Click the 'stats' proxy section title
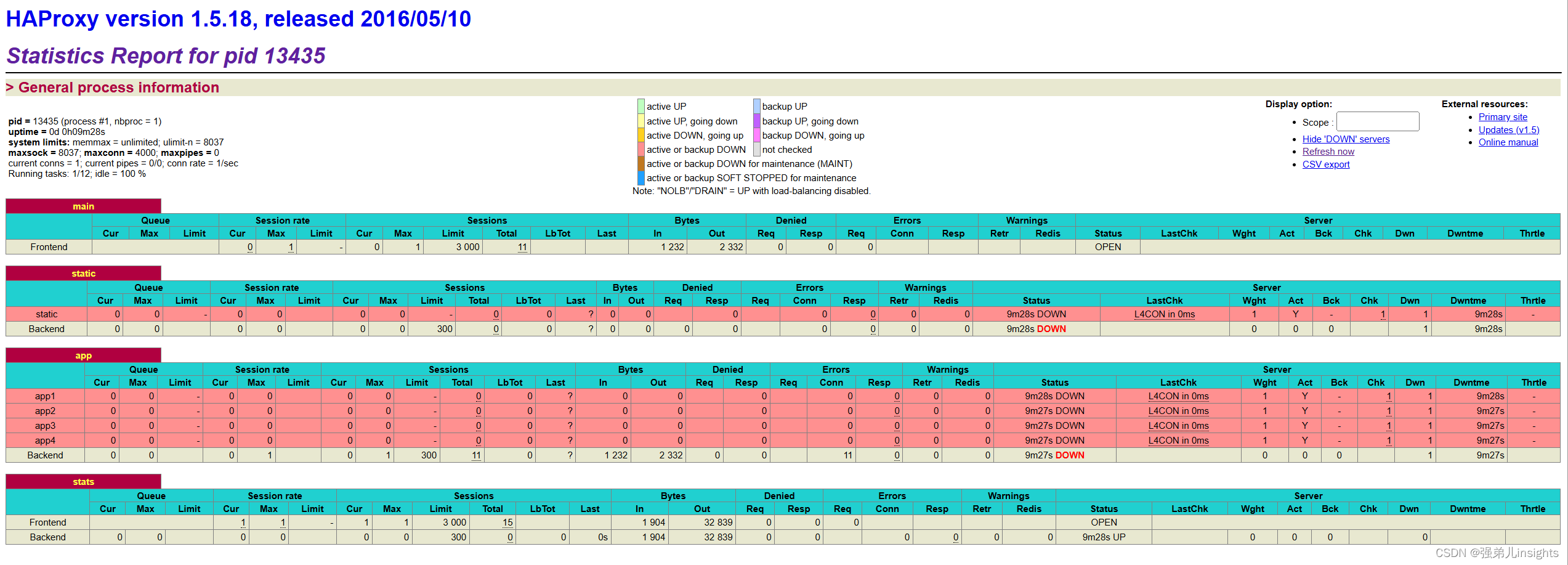 tap(83, 482)
